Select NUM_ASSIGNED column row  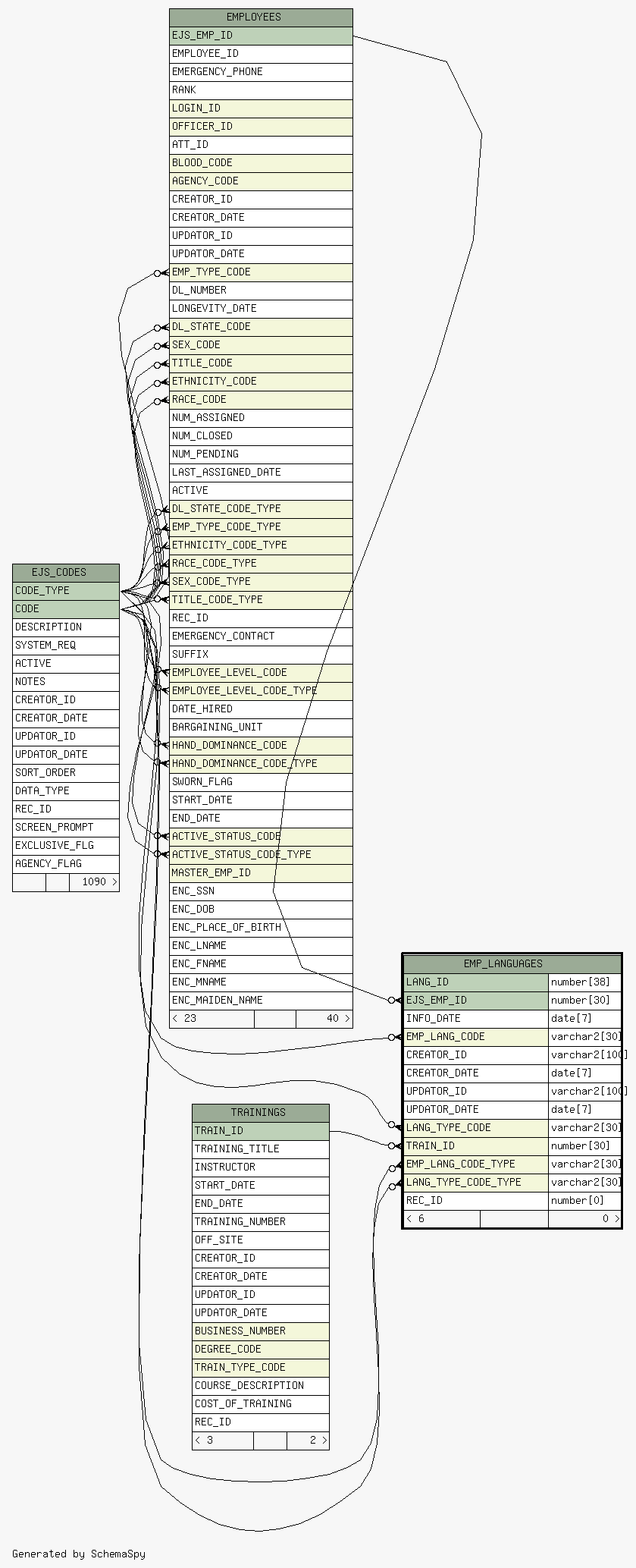pos(261,418)
